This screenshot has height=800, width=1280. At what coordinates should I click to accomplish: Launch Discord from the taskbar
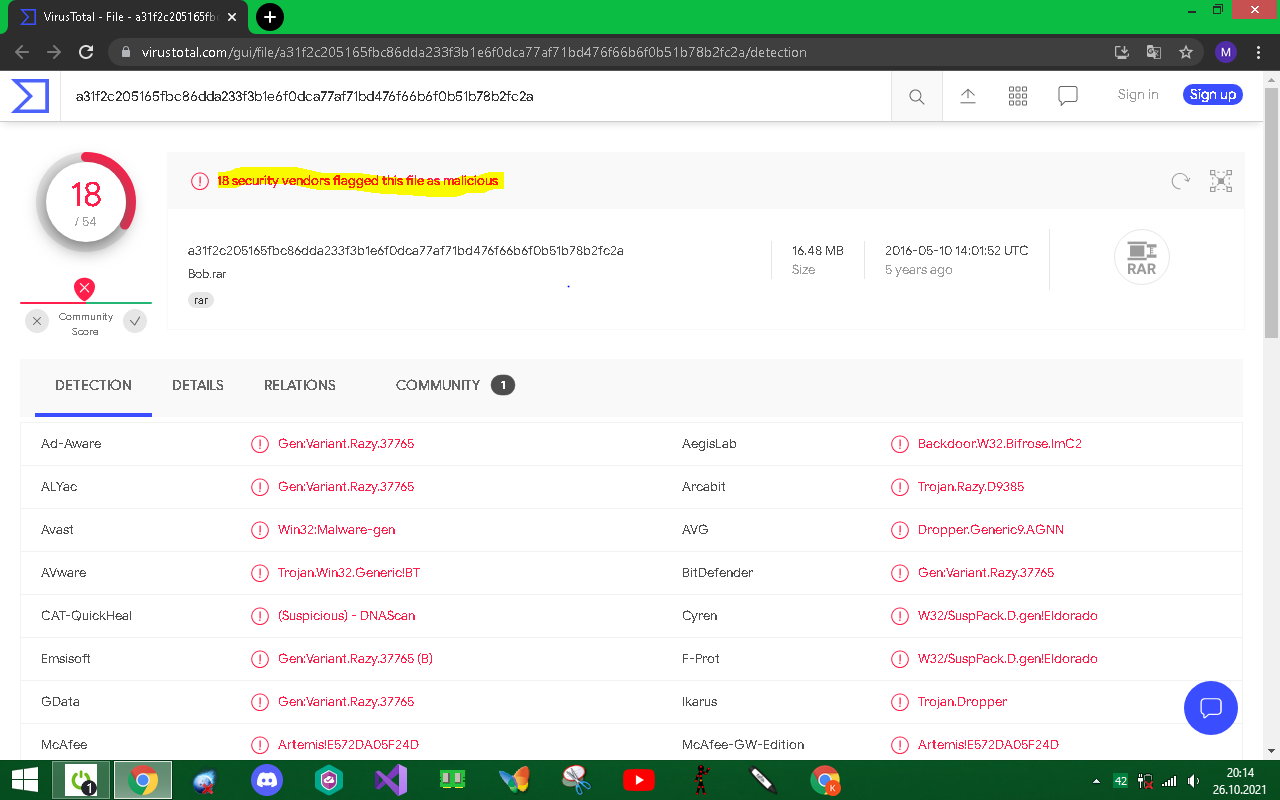(267, 780)
